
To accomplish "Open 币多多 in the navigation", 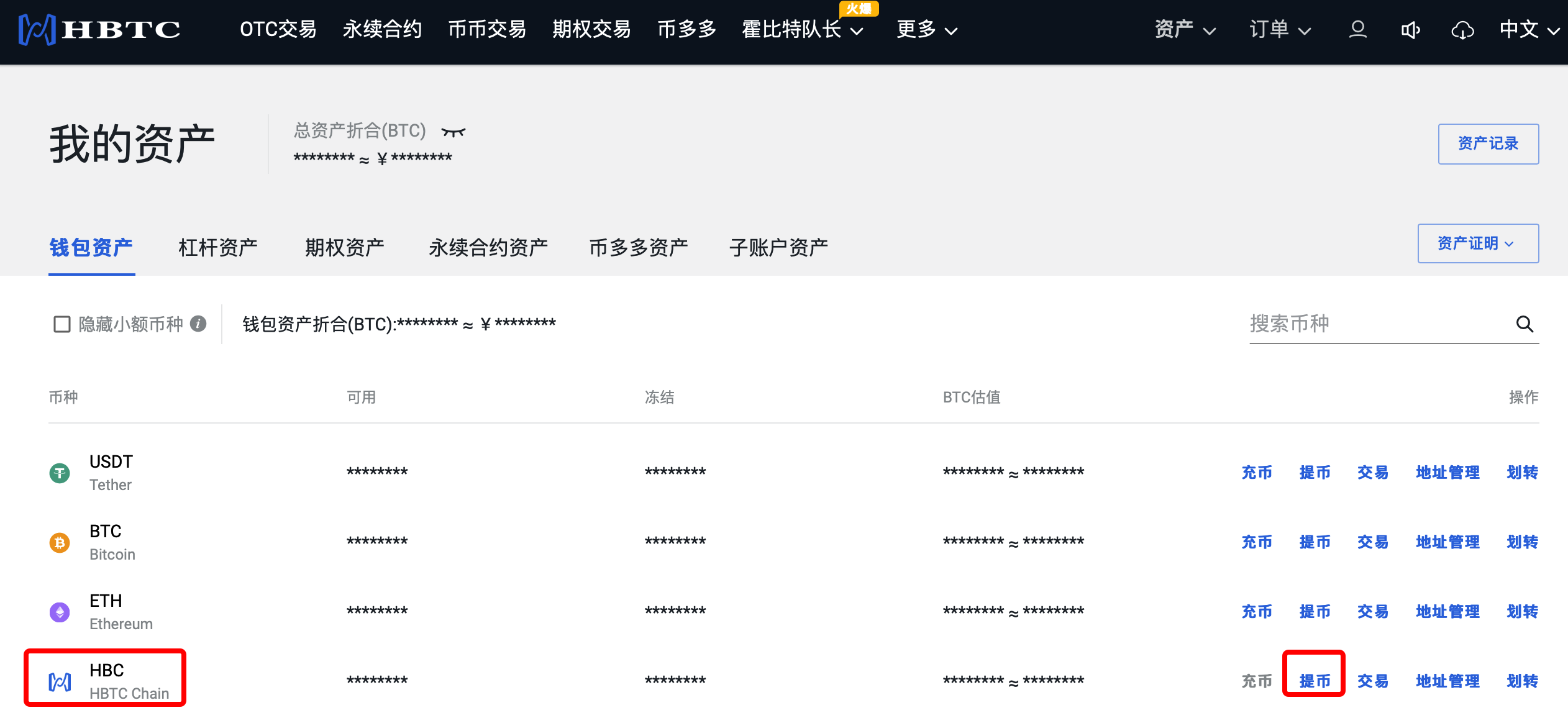I will point(686,29).
